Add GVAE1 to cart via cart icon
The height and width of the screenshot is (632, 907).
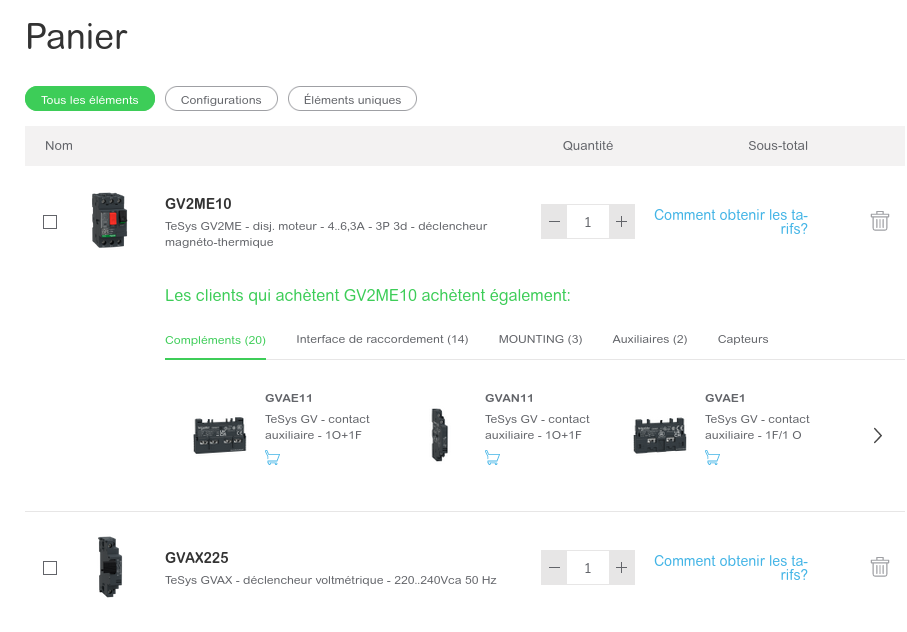pyautogui.click(x=712, y=458)
